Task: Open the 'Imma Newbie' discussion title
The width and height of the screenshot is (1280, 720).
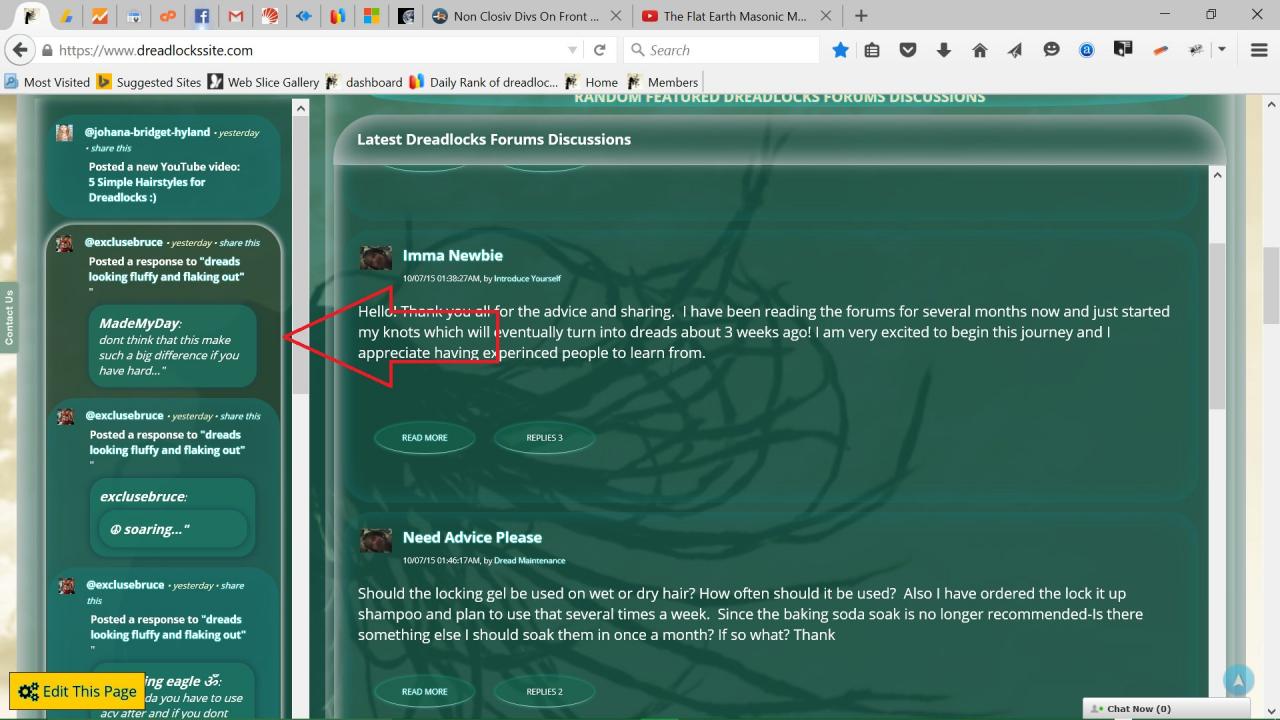Action: pyautogui.click(x=452, y=255)
